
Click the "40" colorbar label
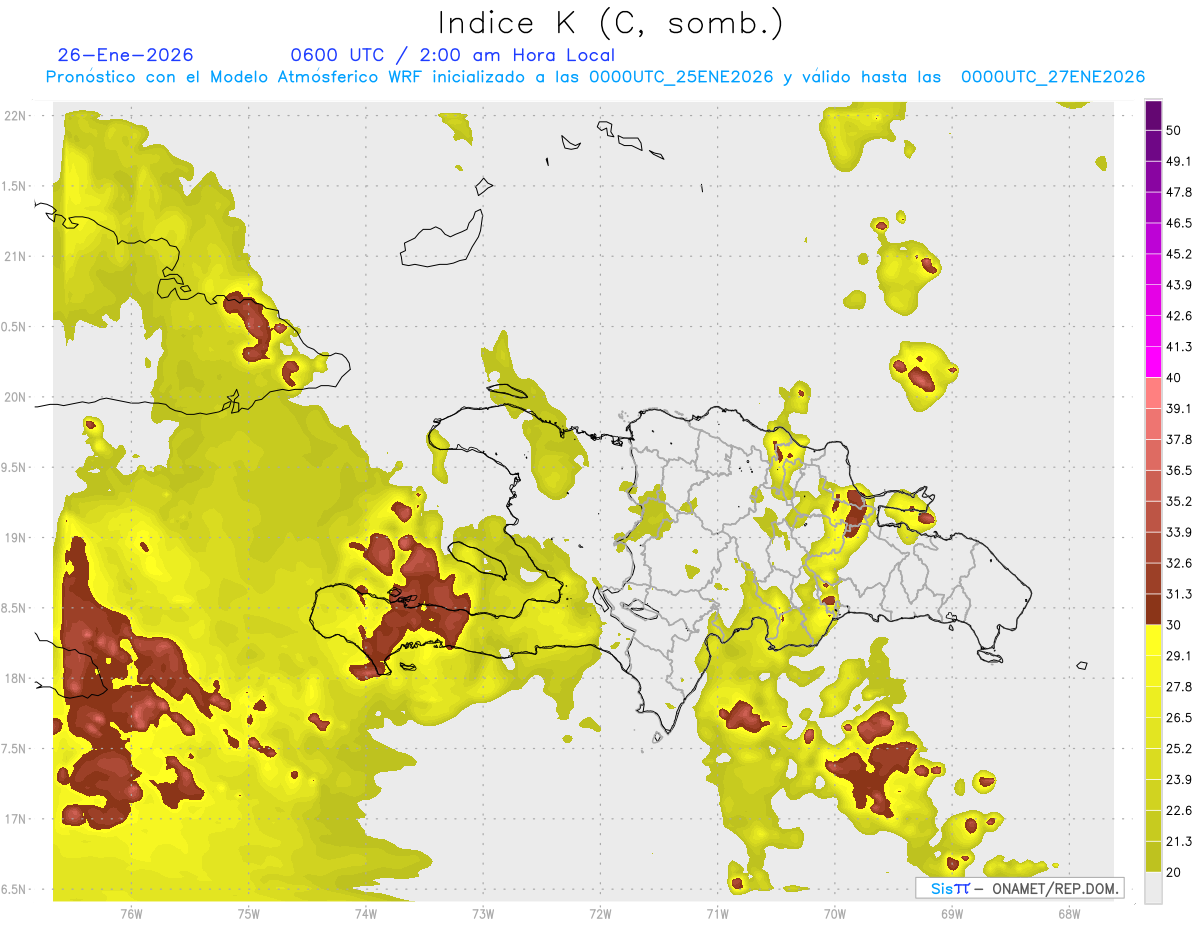click(x=1175, y=378)
